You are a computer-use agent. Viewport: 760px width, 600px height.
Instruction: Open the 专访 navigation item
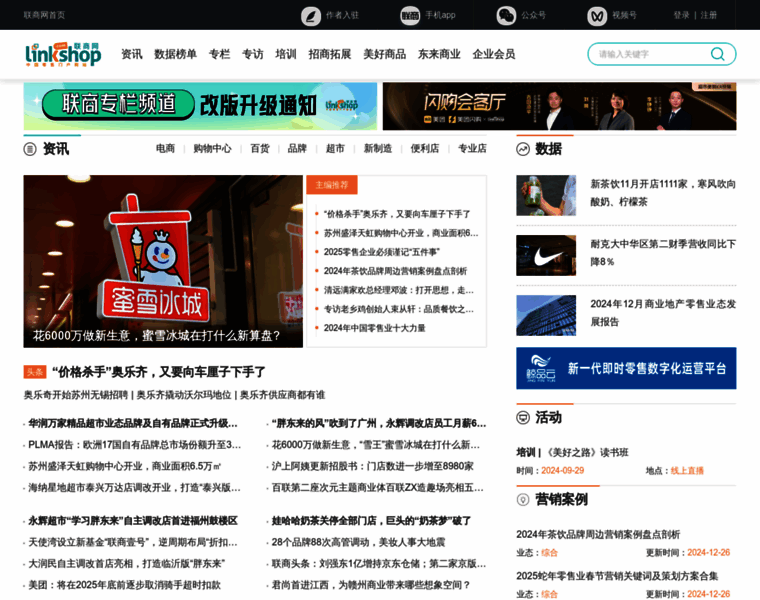pyautogui.click(x=253, y=54)
